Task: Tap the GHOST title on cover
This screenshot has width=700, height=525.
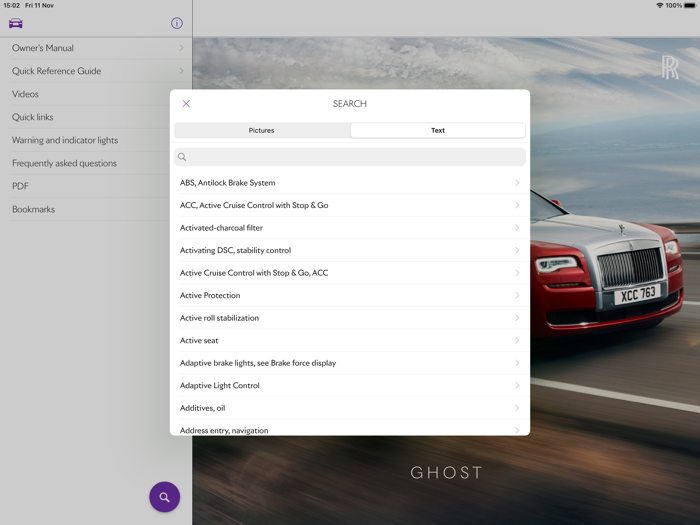Action: click(x=446, y=472)
